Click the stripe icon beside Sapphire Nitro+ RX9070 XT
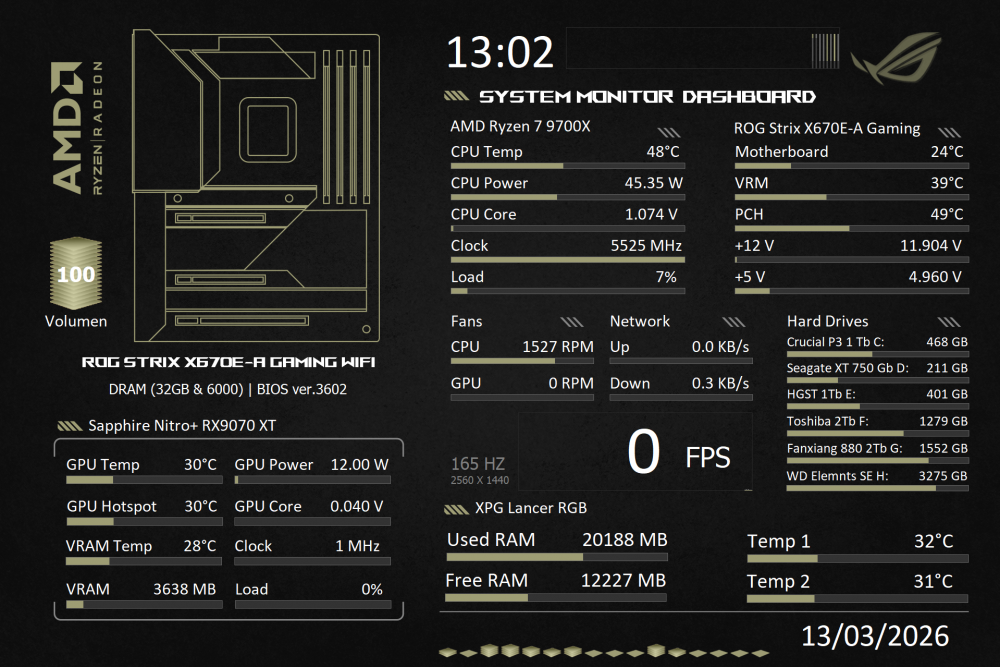1000x667 pixels. coord(70,426)
